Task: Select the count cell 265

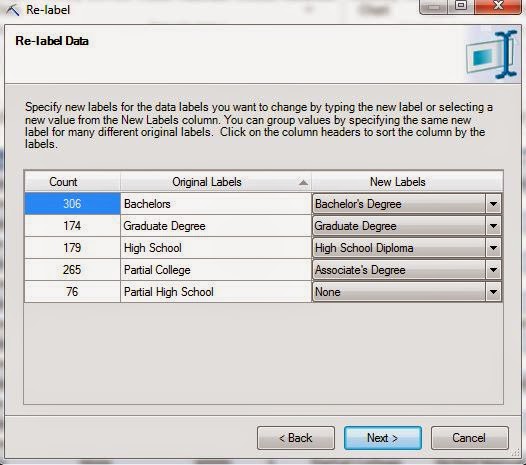Action: click(x=72, y=270)
